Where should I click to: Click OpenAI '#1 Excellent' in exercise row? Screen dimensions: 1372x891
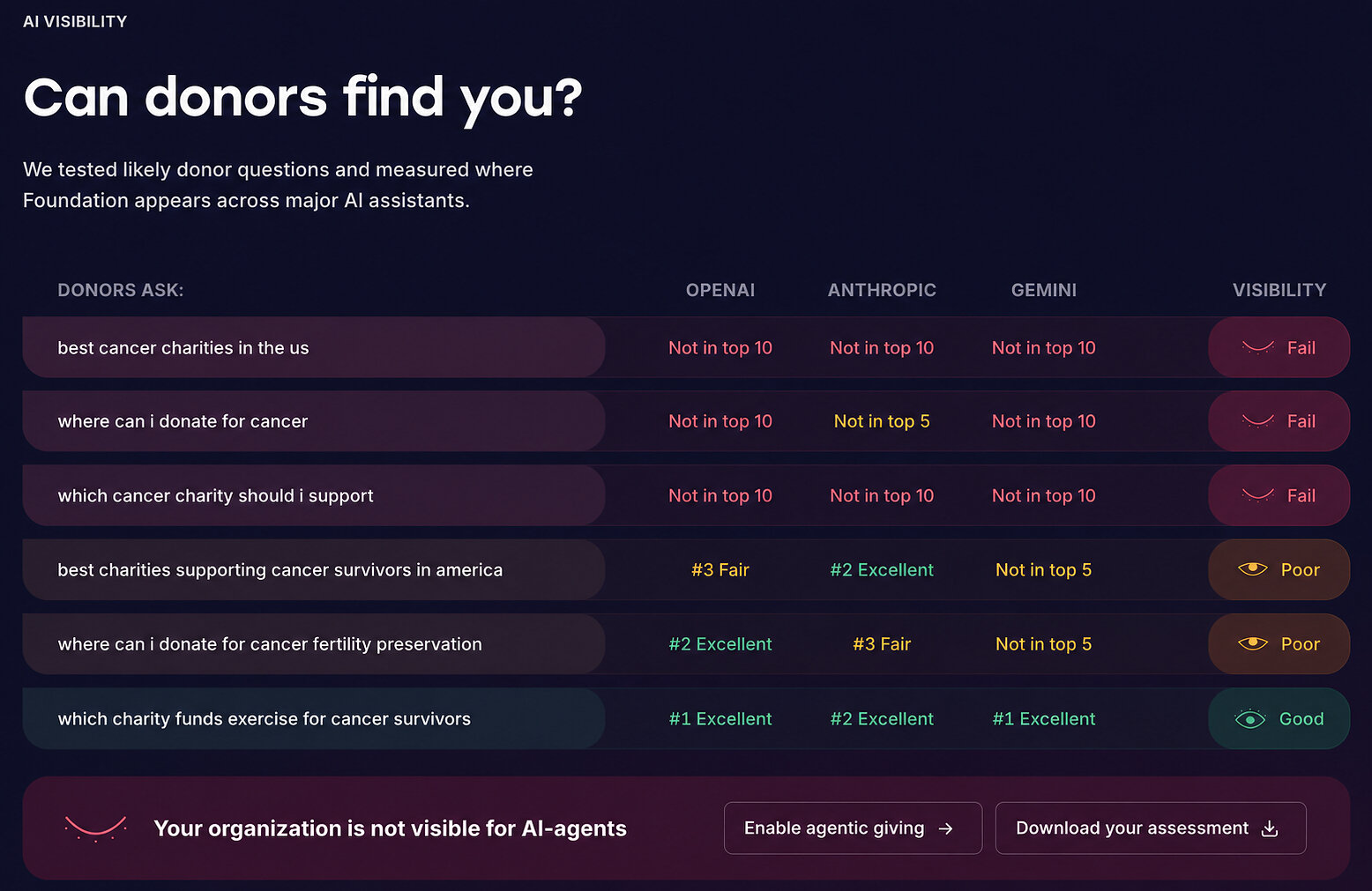click(x=720, y=718)
